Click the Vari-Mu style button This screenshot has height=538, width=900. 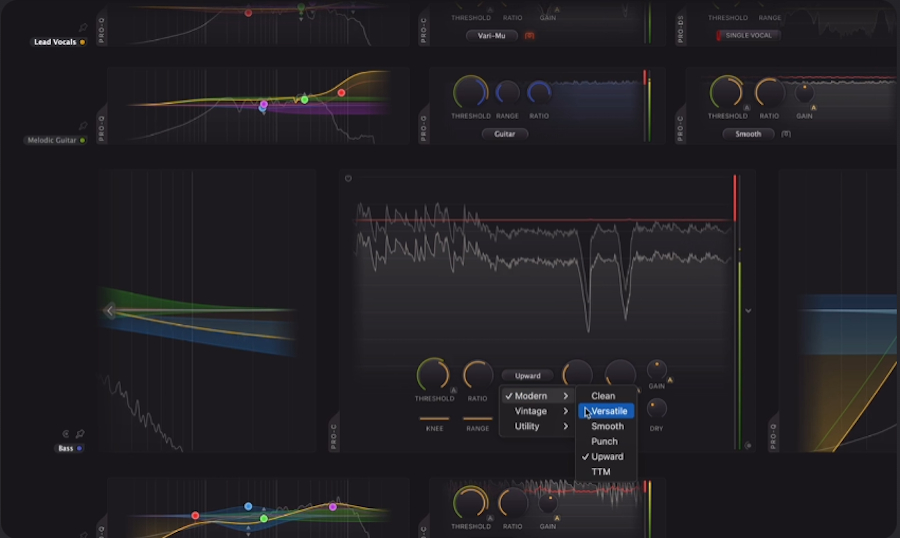point(491,35)
